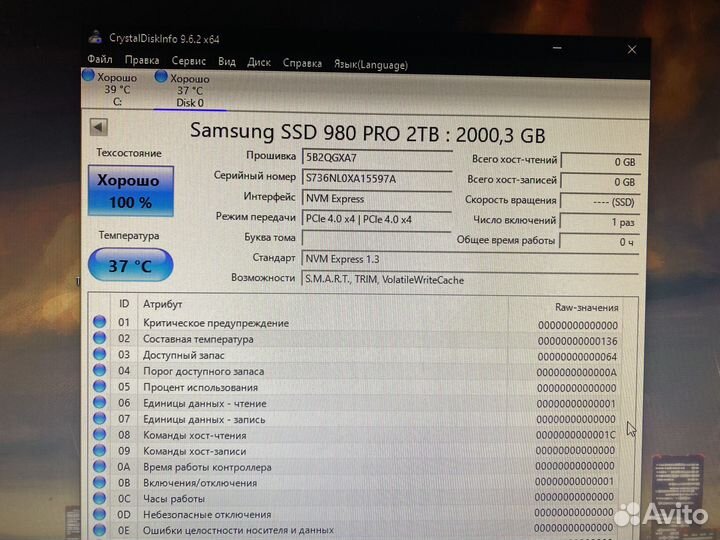The height and width of the screenshot is (540, 720).
Task: Select the Время работы контроллера attribute text
Action: (x=207, y=467)
